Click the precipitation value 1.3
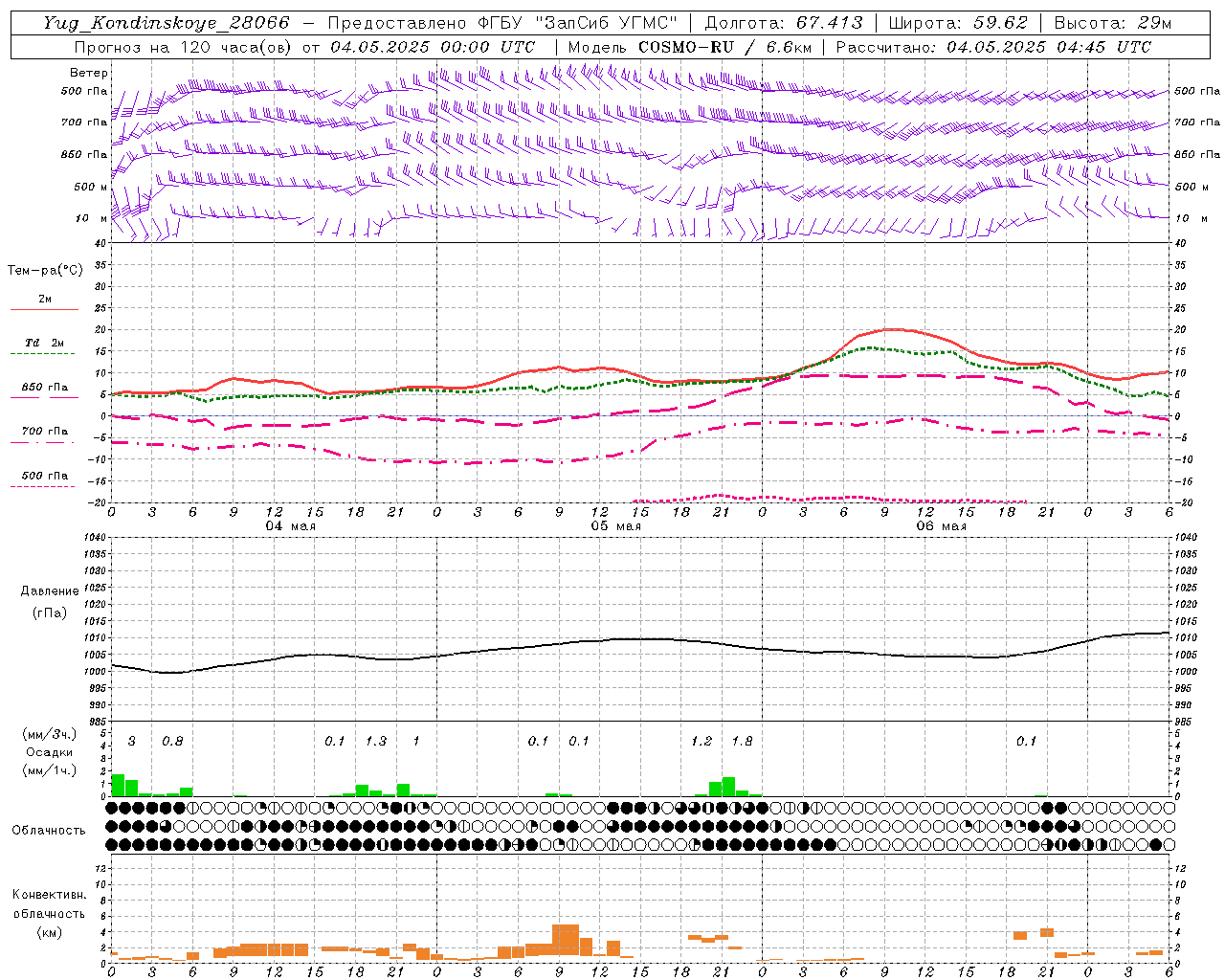Screen dimensions: 1225x980 point(376,742)
